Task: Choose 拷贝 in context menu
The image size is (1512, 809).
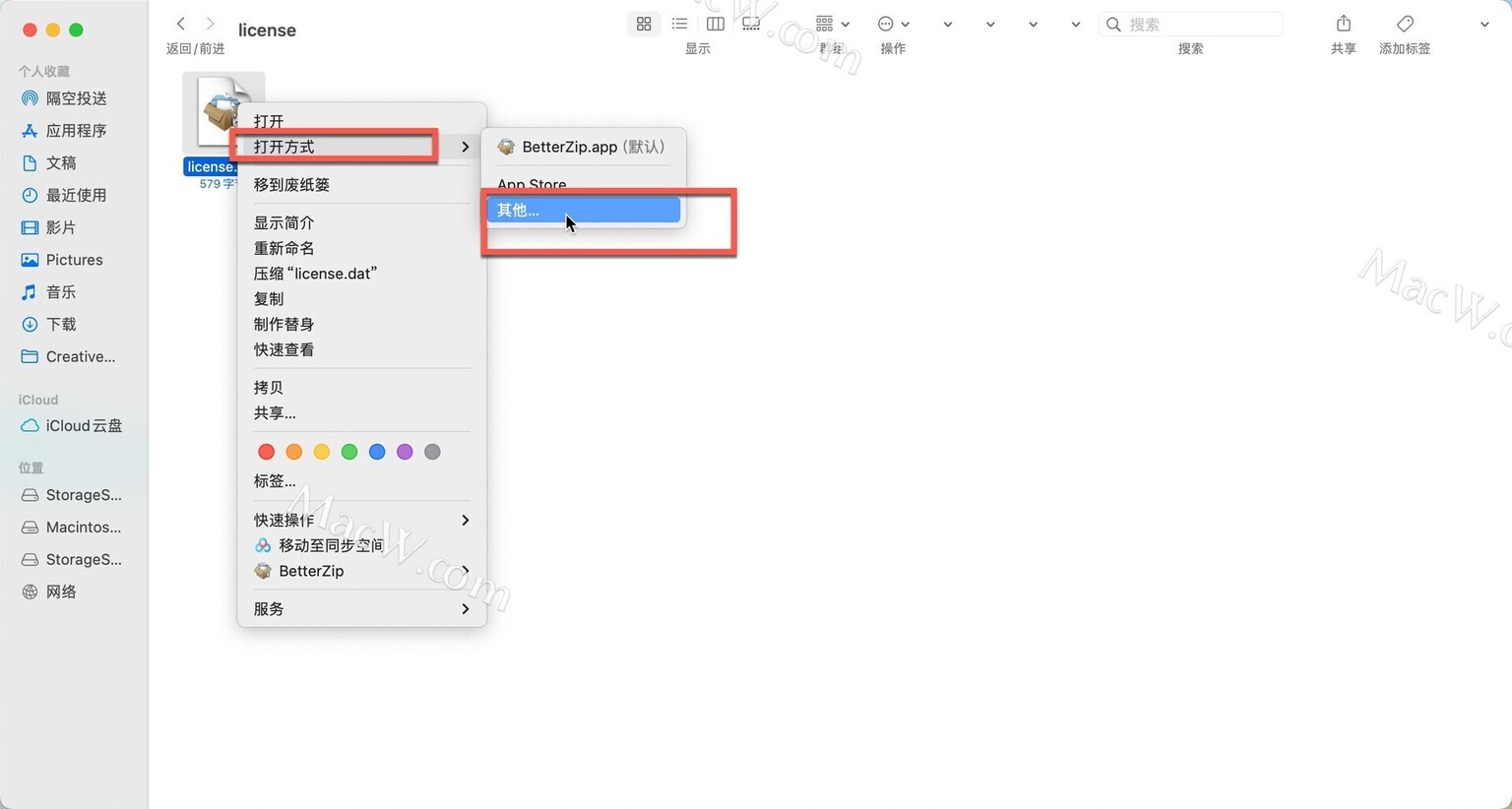Action: point(361,388)
